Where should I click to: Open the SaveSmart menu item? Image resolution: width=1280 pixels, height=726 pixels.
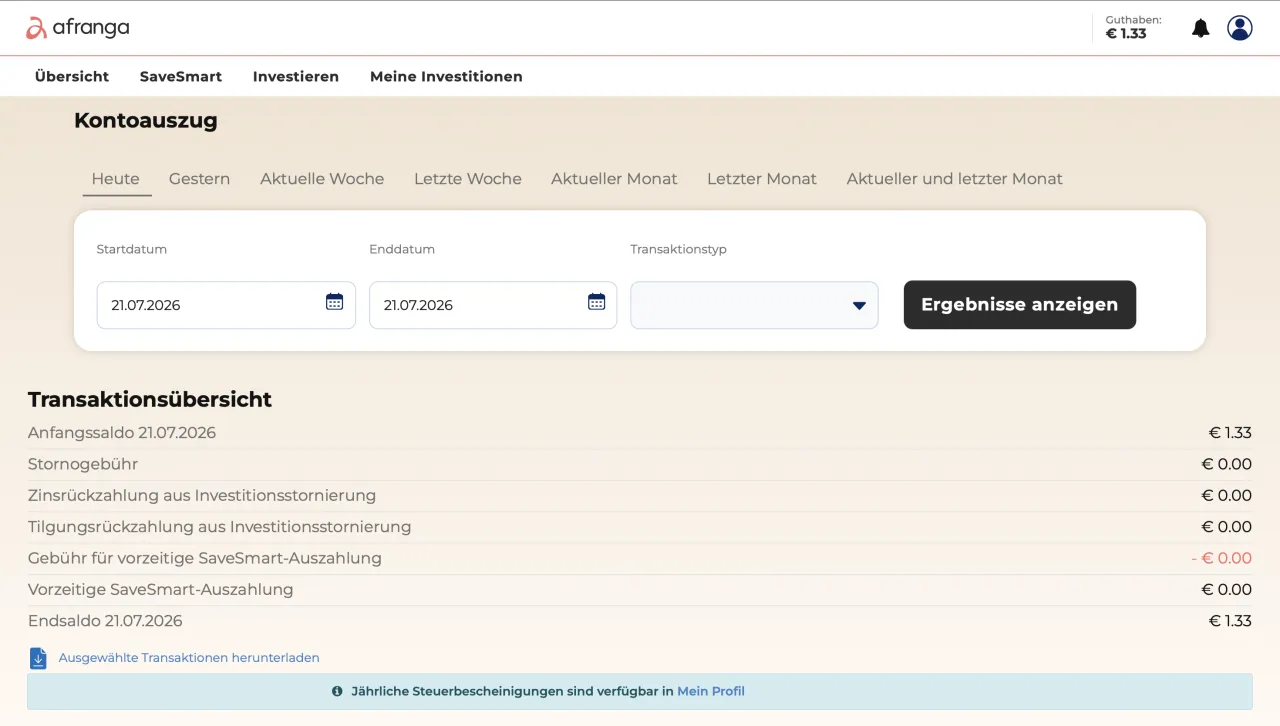pos(181,76)
